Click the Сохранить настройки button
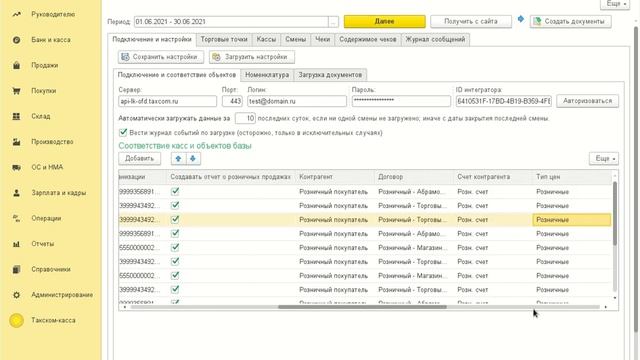 [x=161, y=57]
